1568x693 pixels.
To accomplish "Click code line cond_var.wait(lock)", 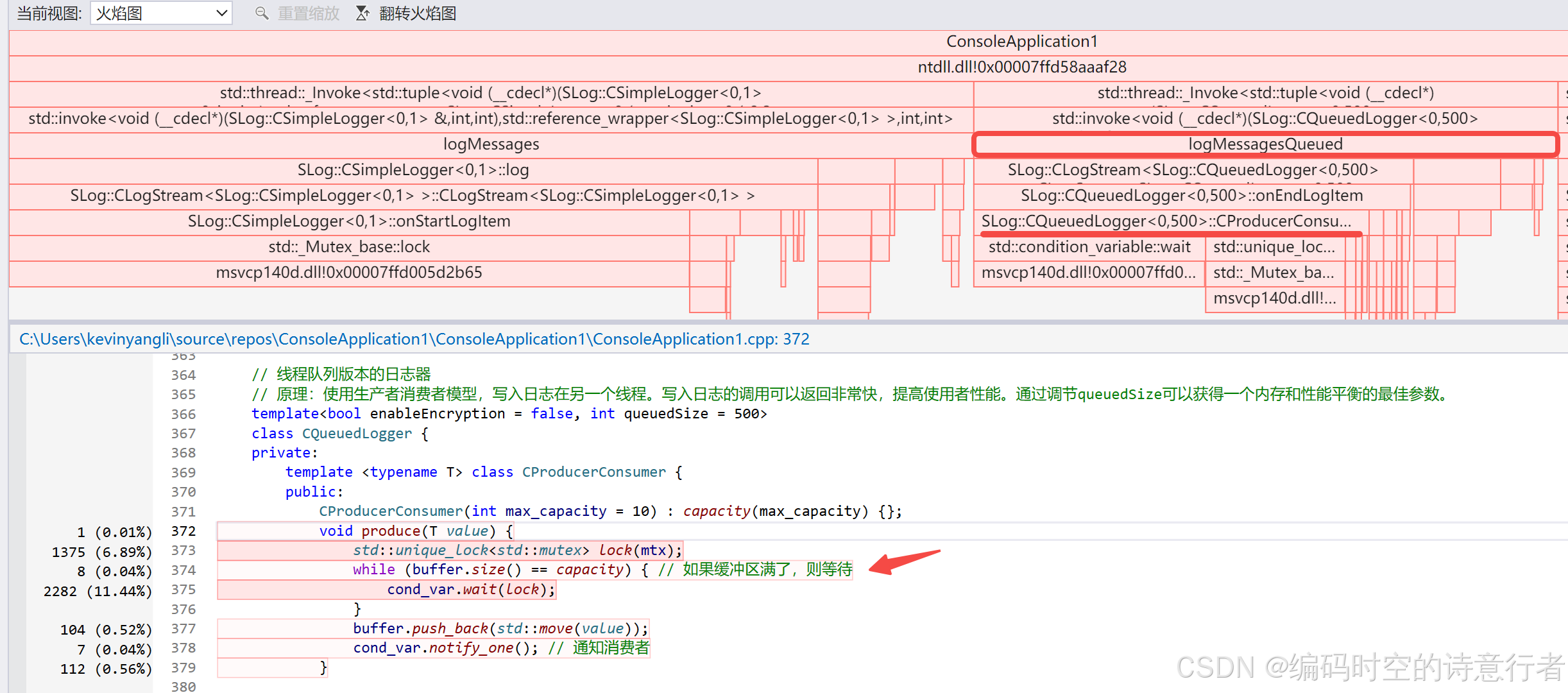I will [x=470, y=590].
